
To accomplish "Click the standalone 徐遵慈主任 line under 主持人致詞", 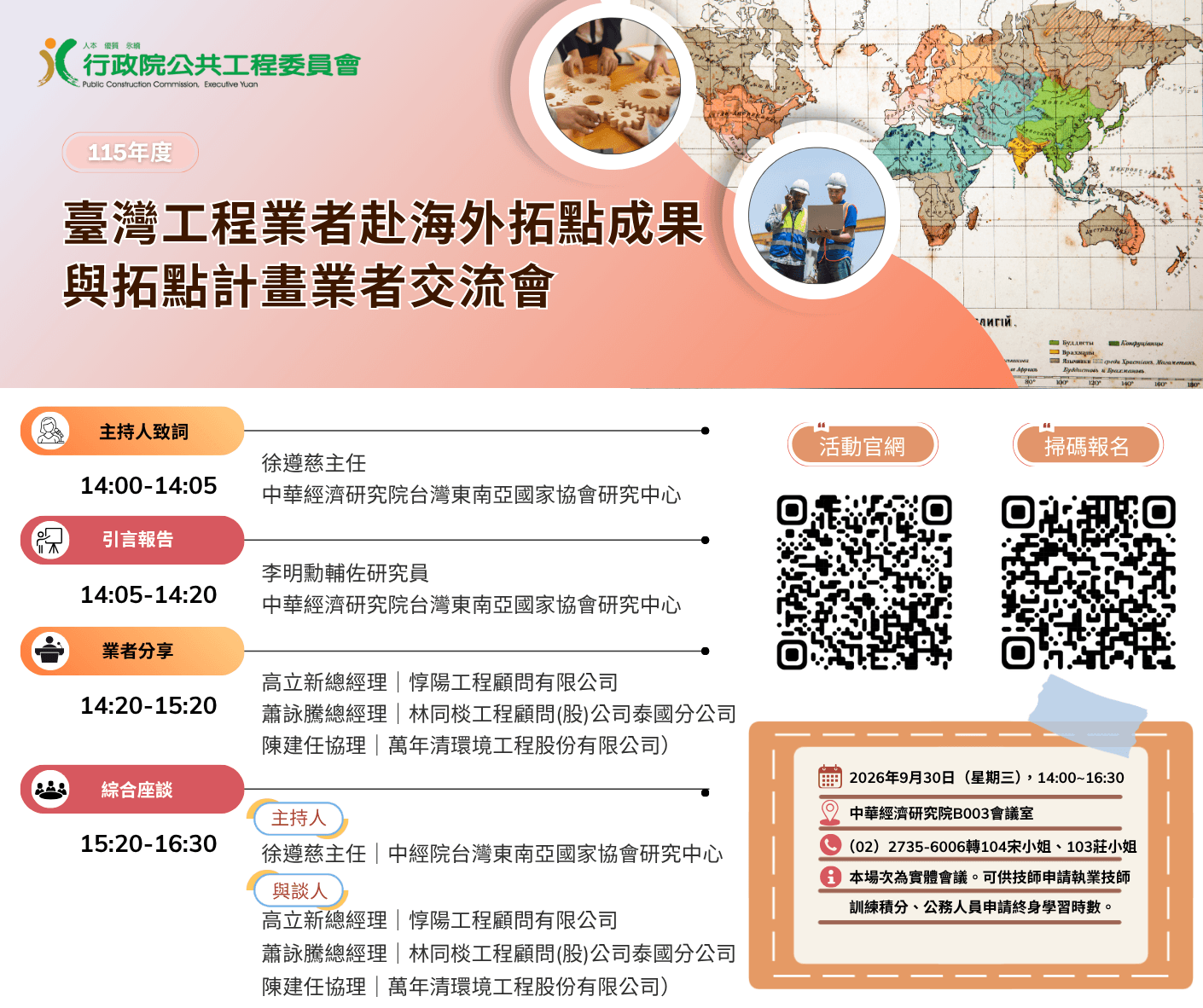I will coord(314,463).
